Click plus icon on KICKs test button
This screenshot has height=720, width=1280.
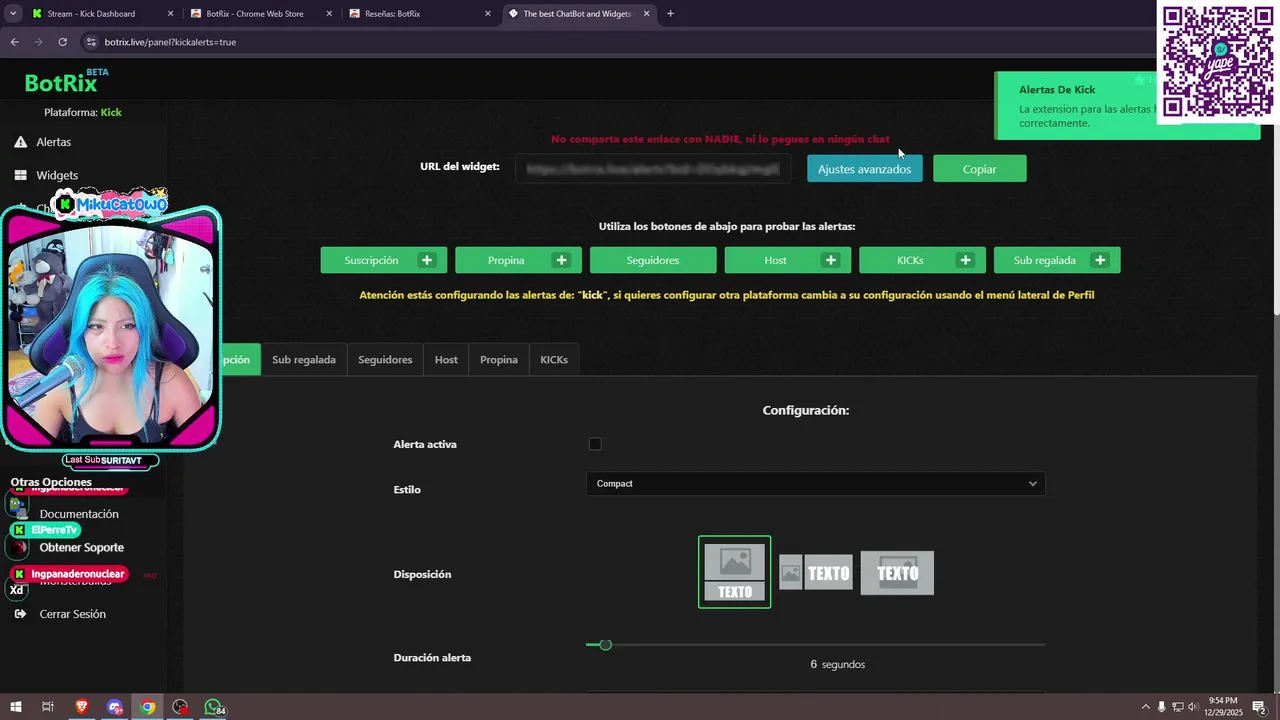966,260
